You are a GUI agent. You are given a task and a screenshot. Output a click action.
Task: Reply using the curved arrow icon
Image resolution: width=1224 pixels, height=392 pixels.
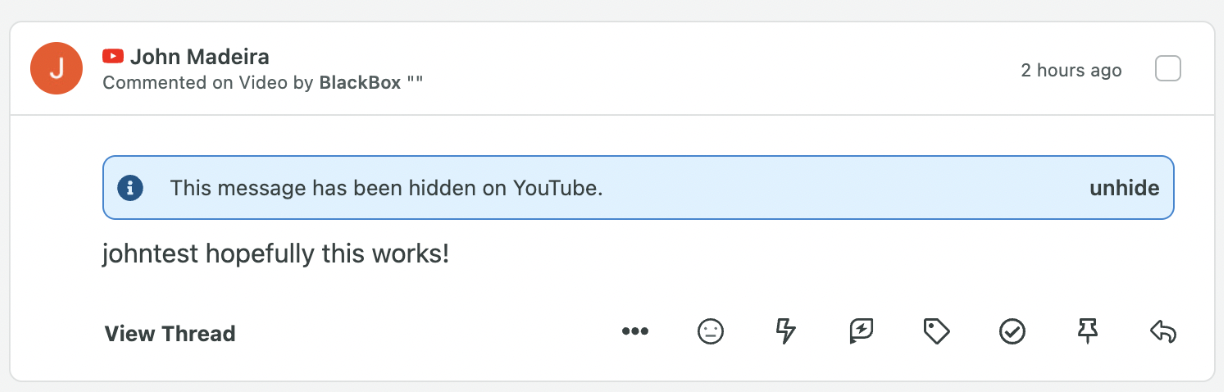(1163, 332)
